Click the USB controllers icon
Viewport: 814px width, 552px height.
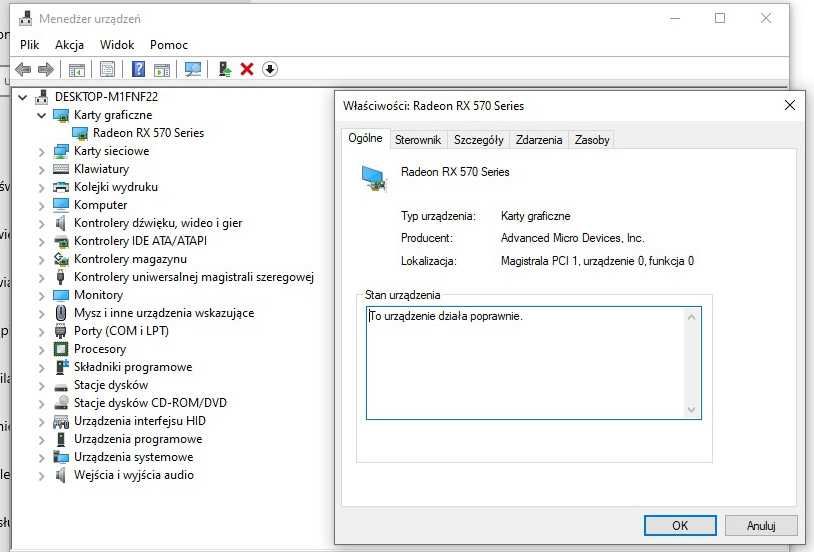pyautogui.click(x=61, y=277)
